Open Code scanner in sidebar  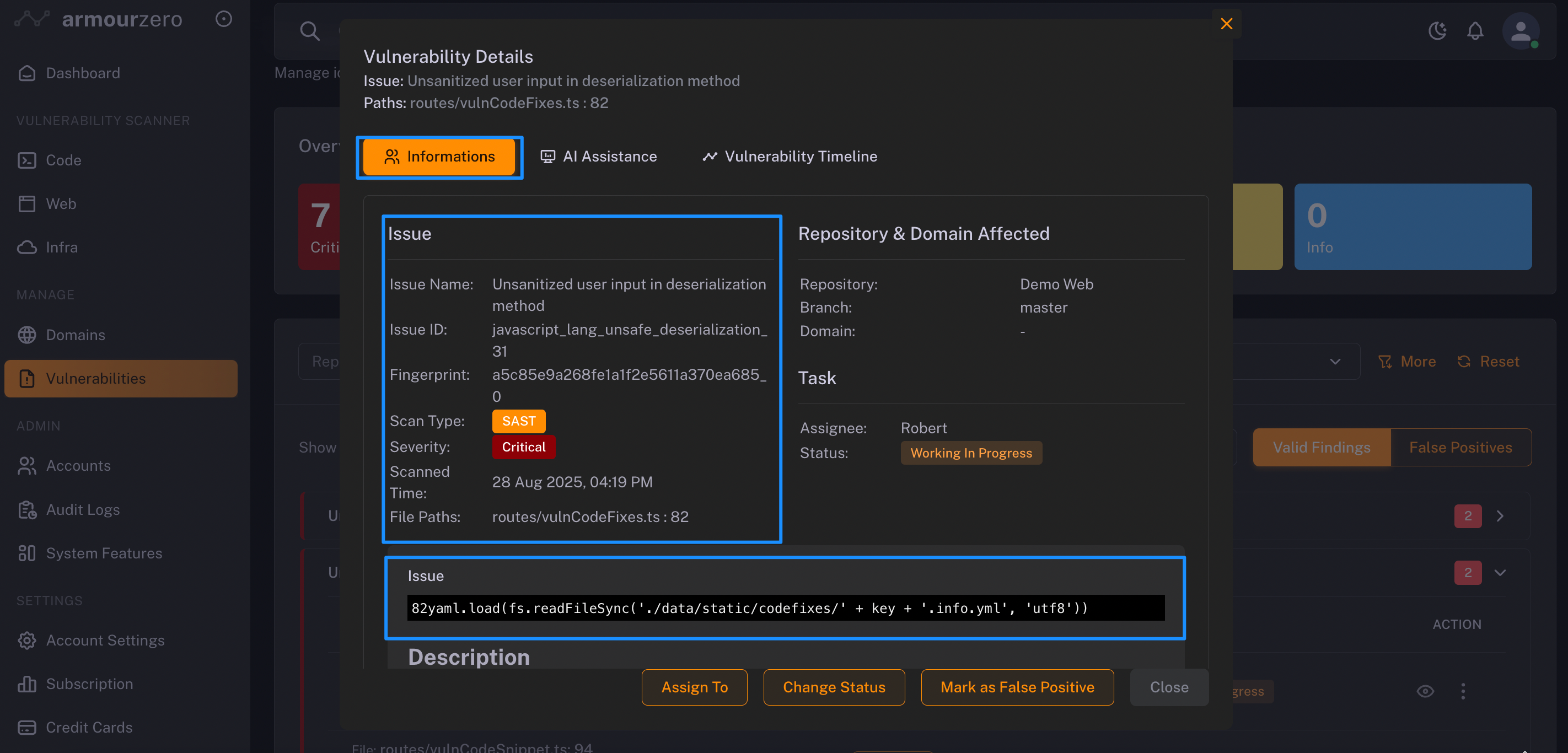pos(63,160)
